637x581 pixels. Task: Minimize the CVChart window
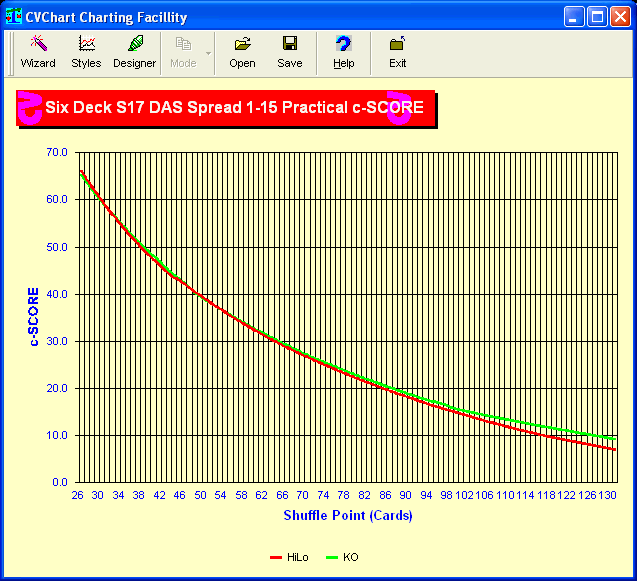point(574,17)
